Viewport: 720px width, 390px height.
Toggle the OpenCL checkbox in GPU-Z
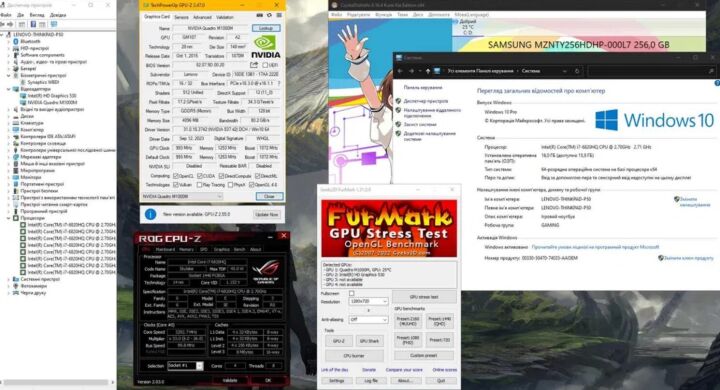click(175, 175)
